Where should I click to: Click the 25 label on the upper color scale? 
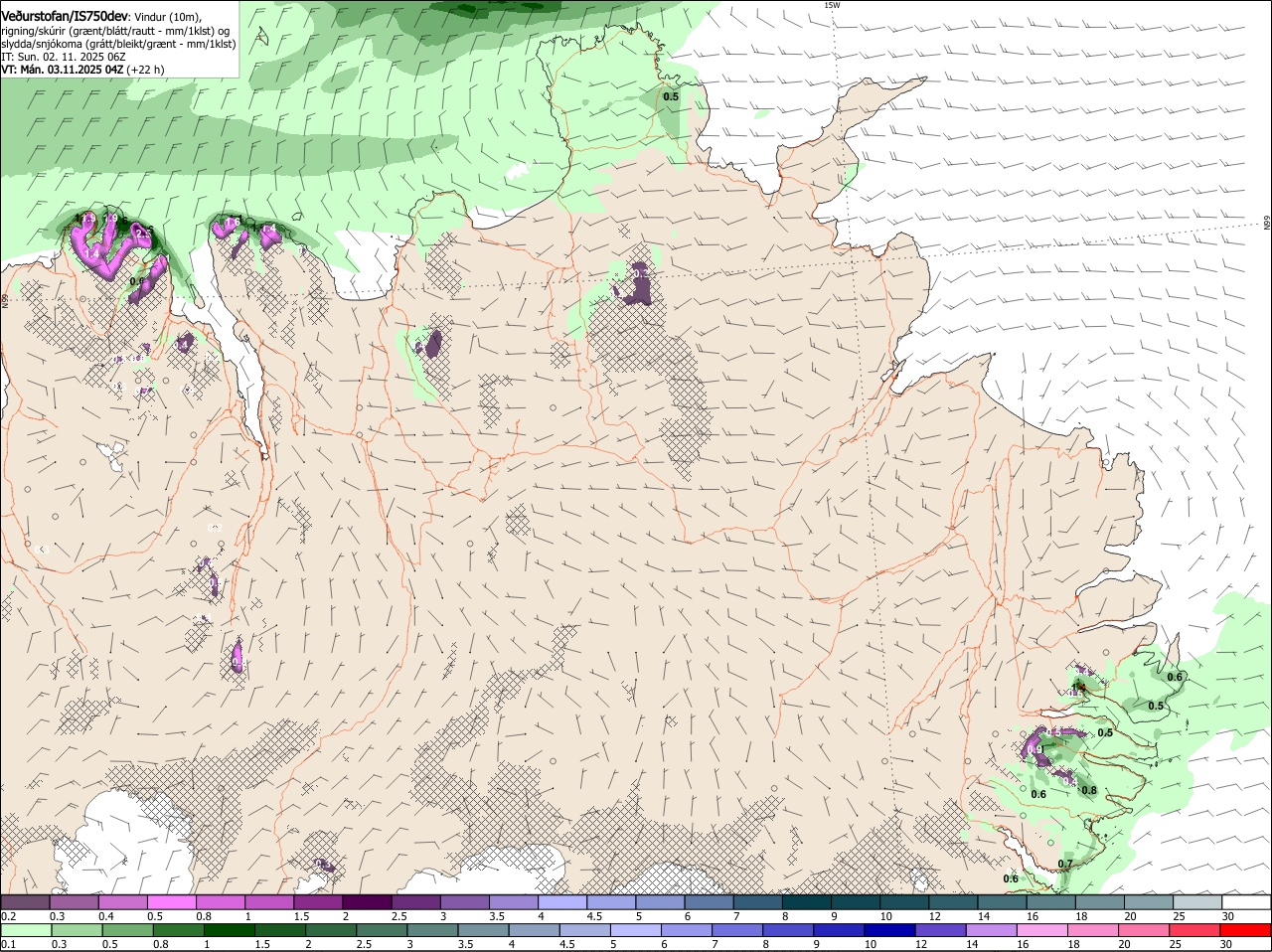tap(1178, 916)
